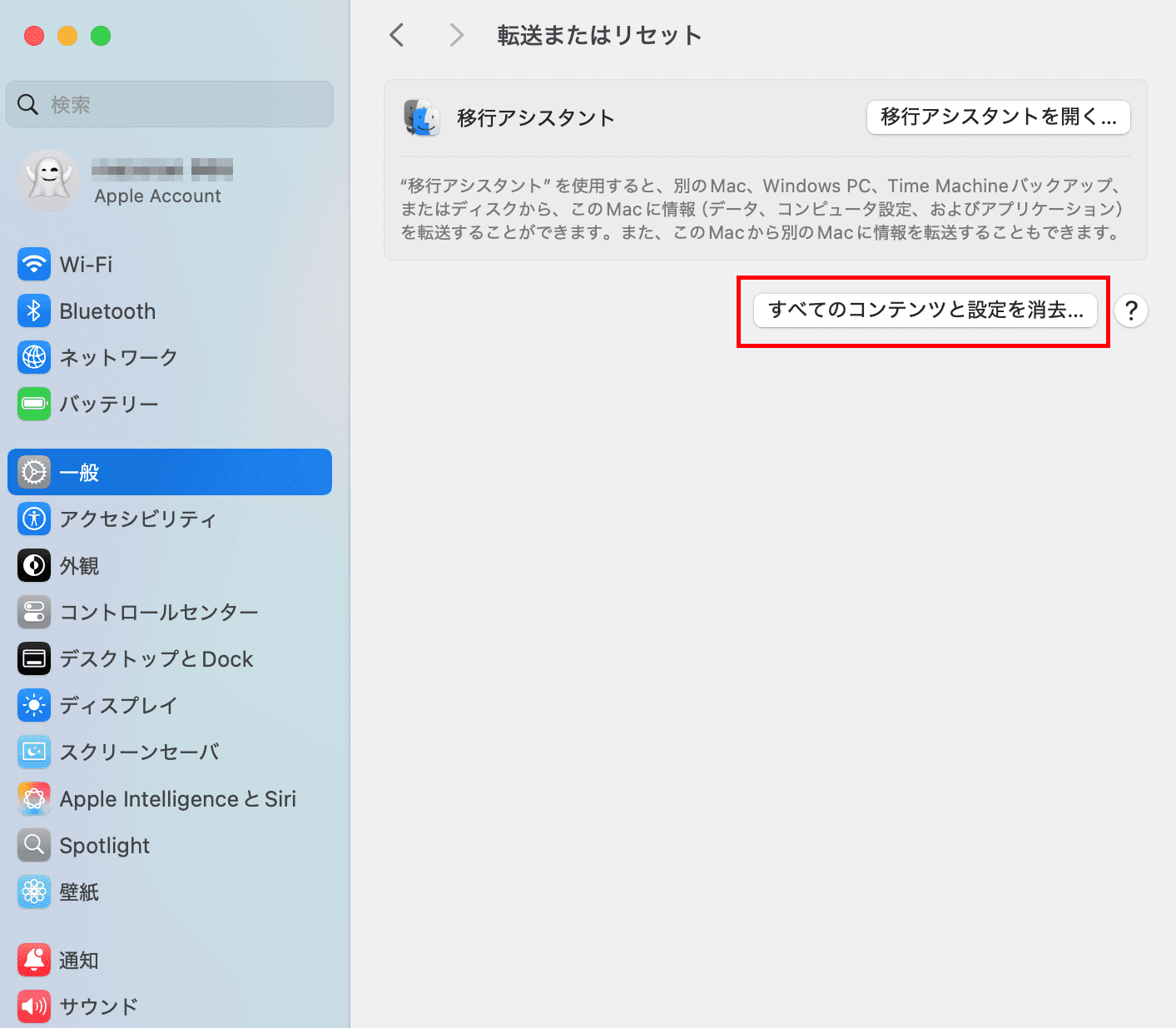Click the ディスプレイ sidebar label
The image size is (1176, 1028).
point(119,706)
